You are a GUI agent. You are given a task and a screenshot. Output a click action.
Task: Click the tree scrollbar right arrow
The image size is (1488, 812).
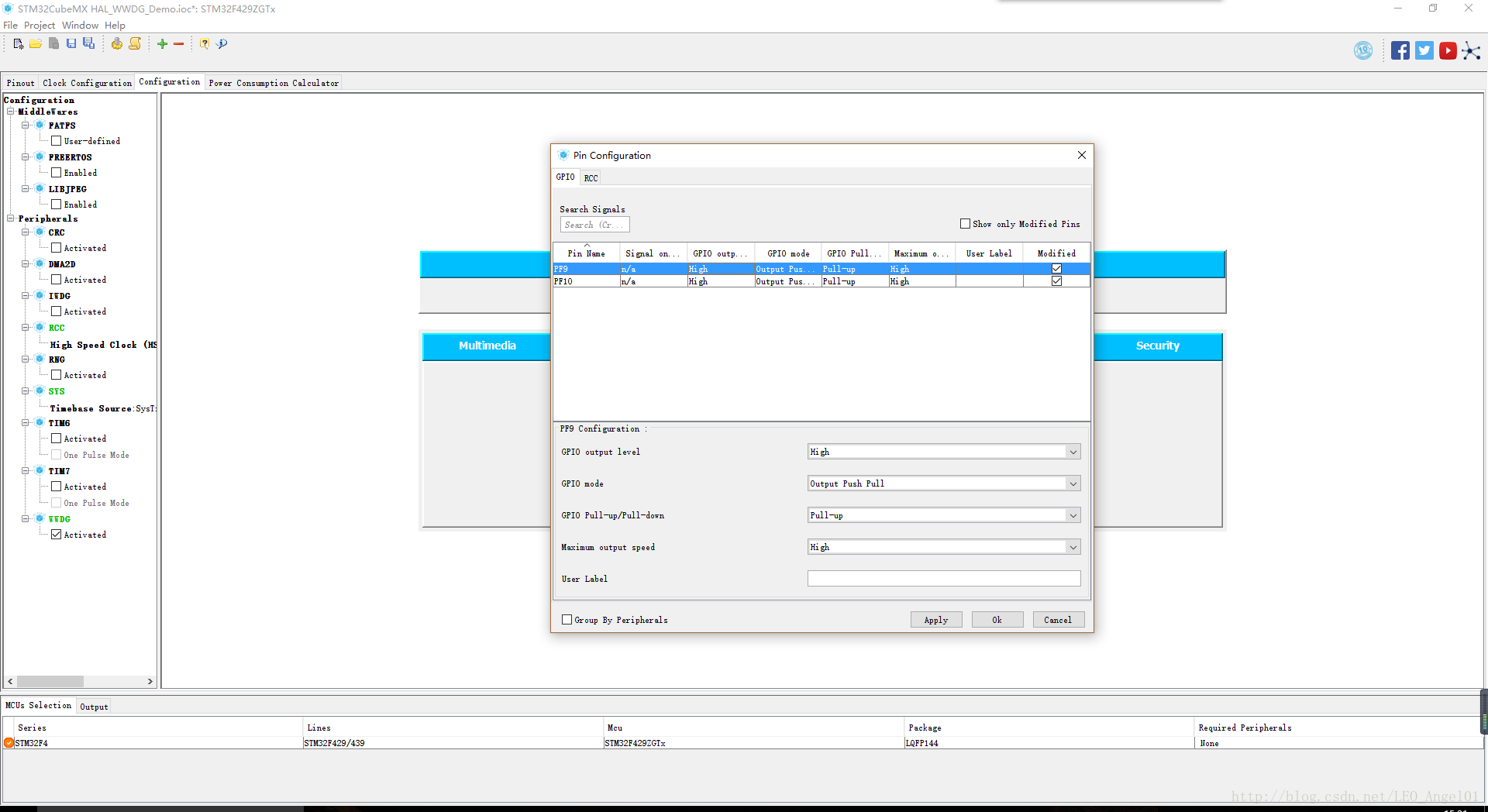coord(150,682)
